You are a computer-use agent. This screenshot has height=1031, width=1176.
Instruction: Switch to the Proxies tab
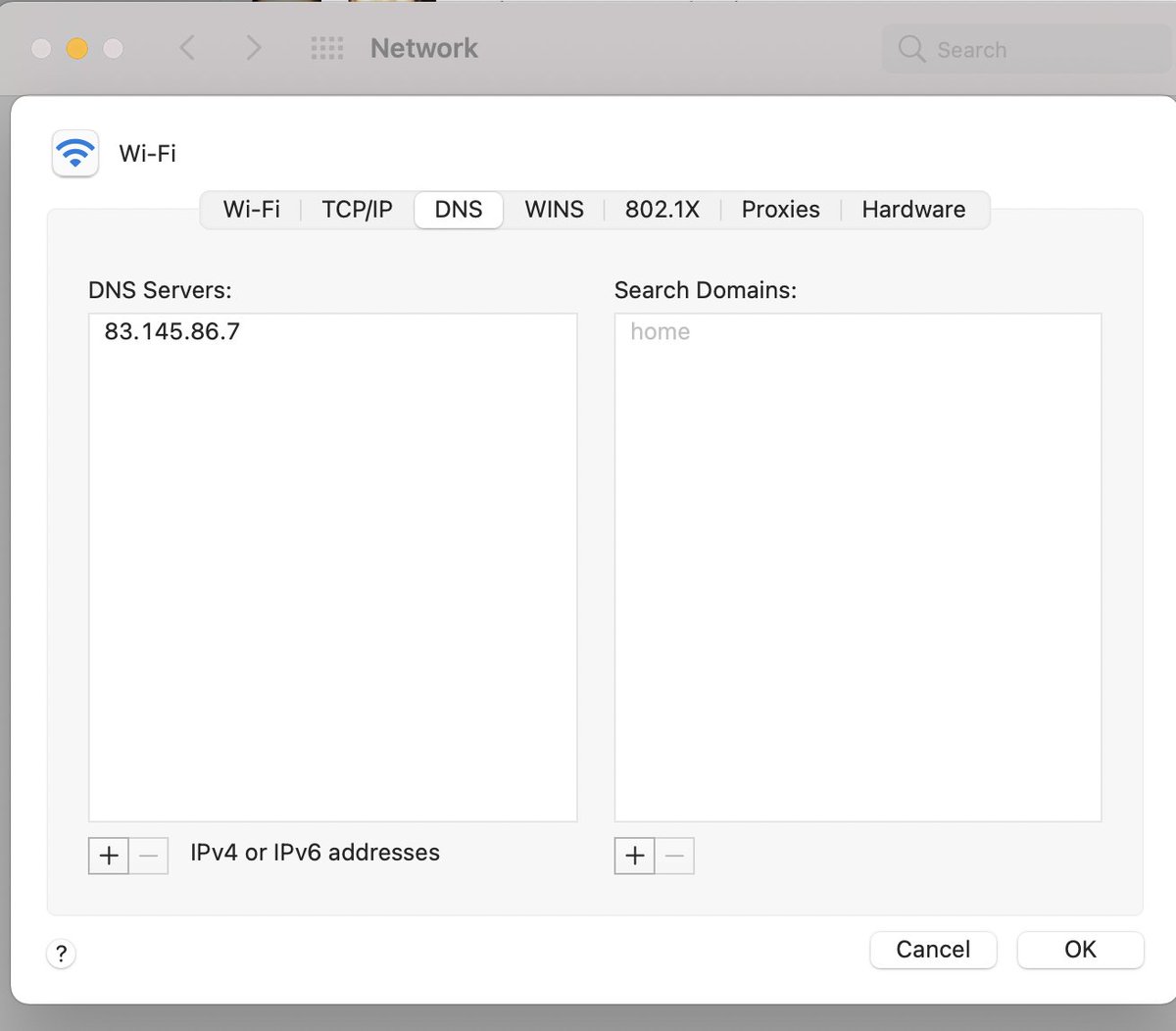[781, 210]
